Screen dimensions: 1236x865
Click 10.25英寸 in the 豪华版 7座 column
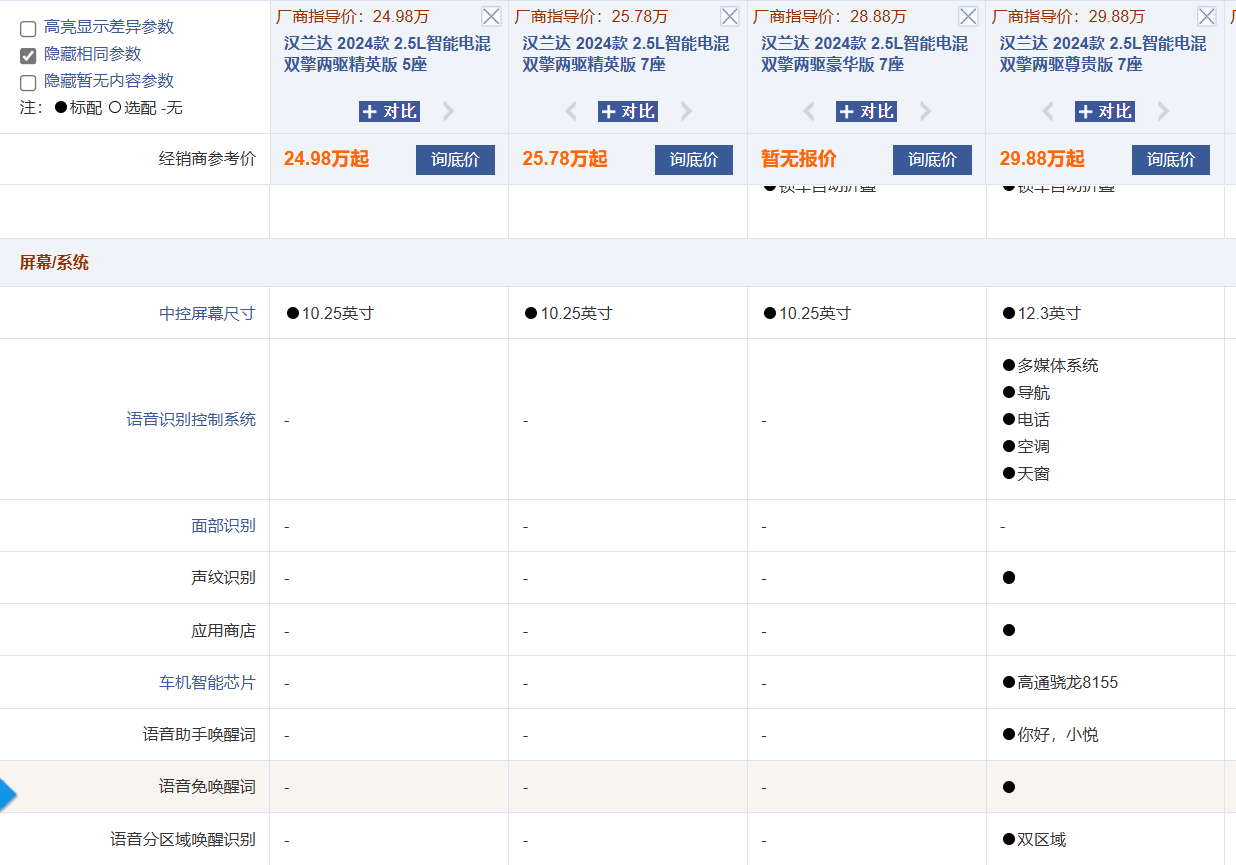click(814, 313)
